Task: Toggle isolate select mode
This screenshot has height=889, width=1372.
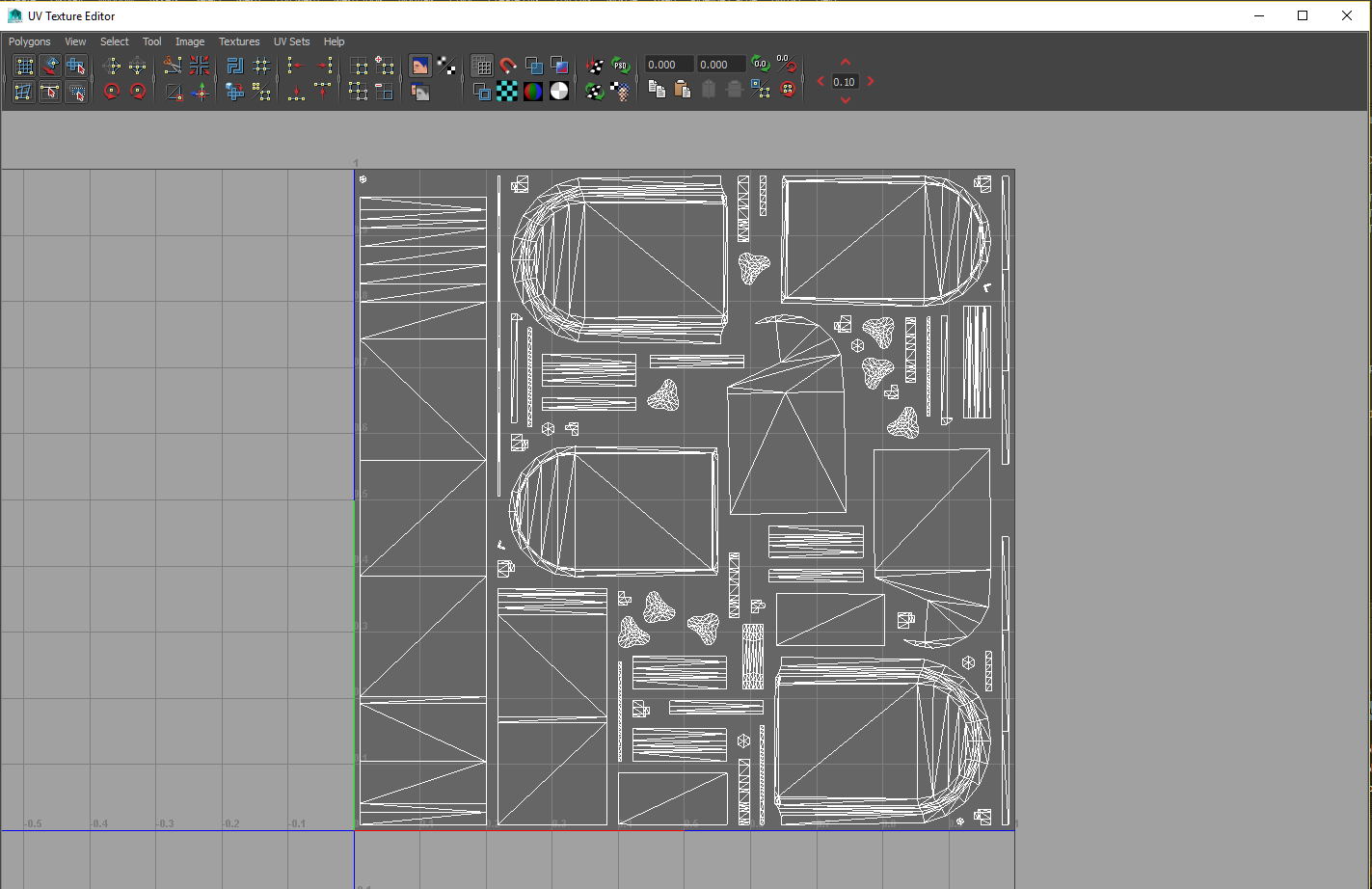Action: tap(359, 66)
